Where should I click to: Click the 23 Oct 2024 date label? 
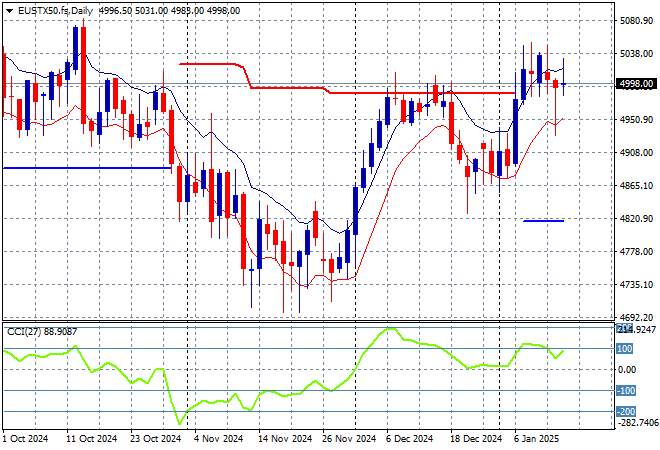coord(155,439)
